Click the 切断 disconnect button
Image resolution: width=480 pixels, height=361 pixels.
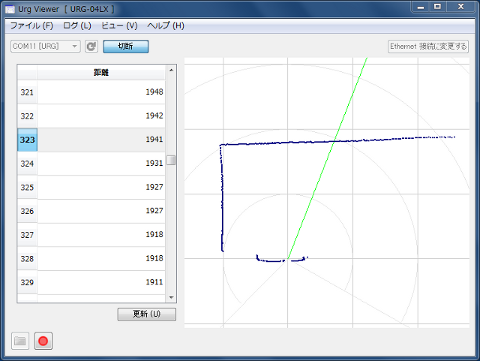(126, 46)
